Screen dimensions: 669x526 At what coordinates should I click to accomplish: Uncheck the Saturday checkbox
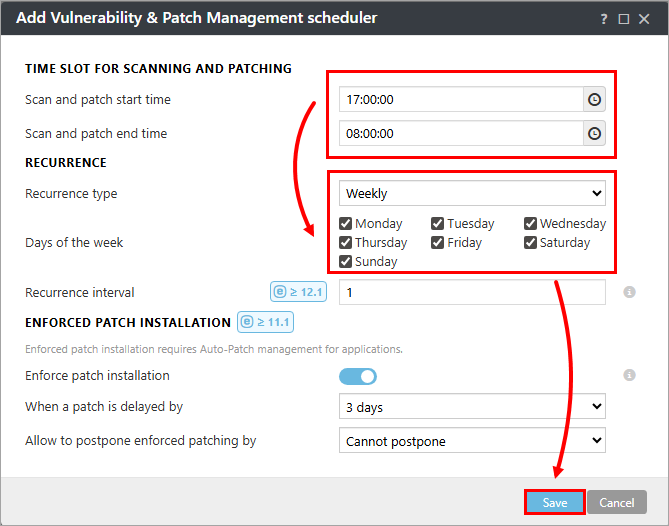(x=531, y=243)
